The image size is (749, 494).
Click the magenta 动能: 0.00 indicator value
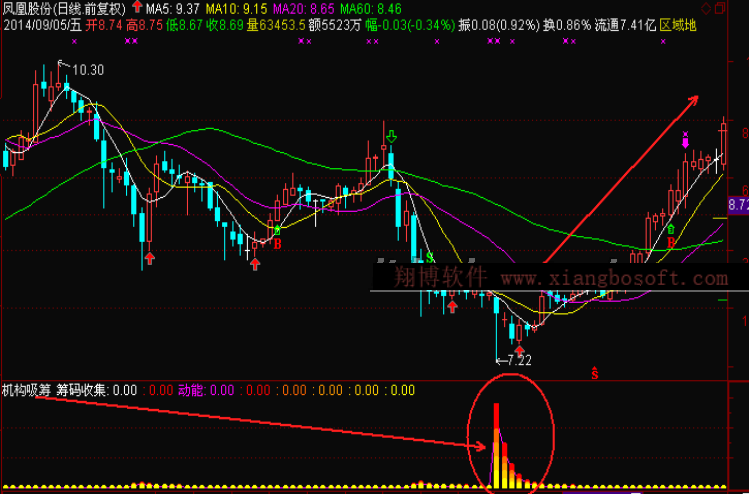tap(206, 390)
